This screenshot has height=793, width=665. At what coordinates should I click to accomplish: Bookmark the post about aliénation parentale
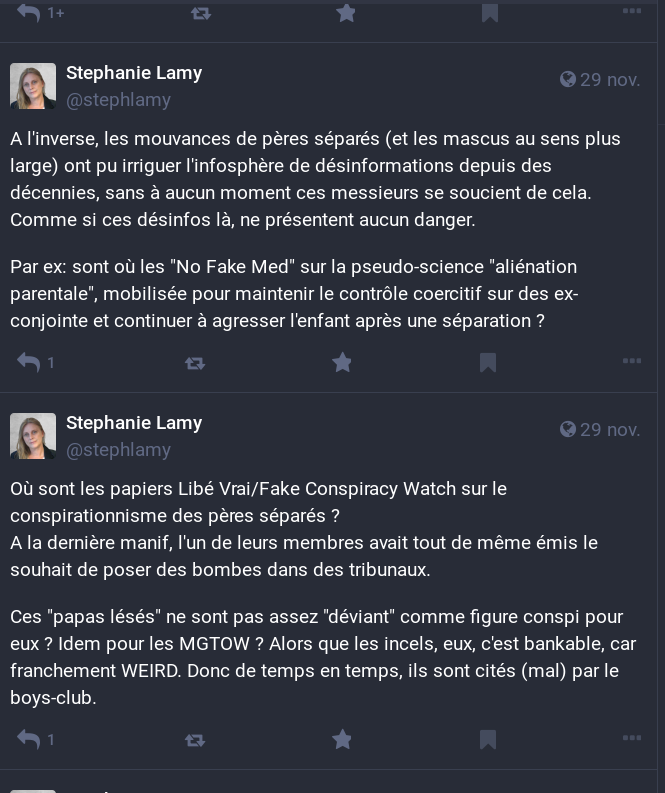(x=488, y=363)
